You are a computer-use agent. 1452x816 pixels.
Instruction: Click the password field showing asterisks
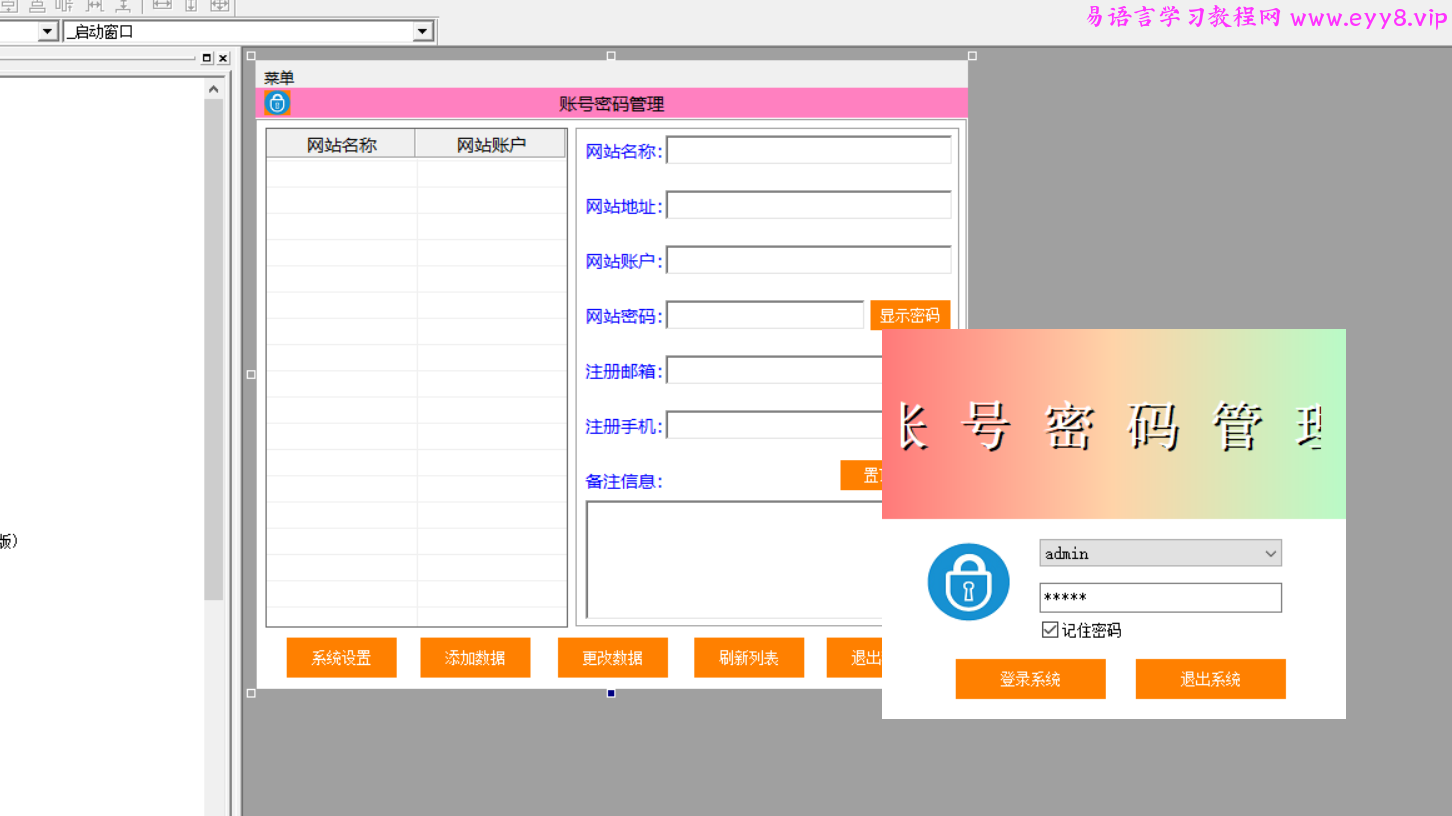[1160, 597]
